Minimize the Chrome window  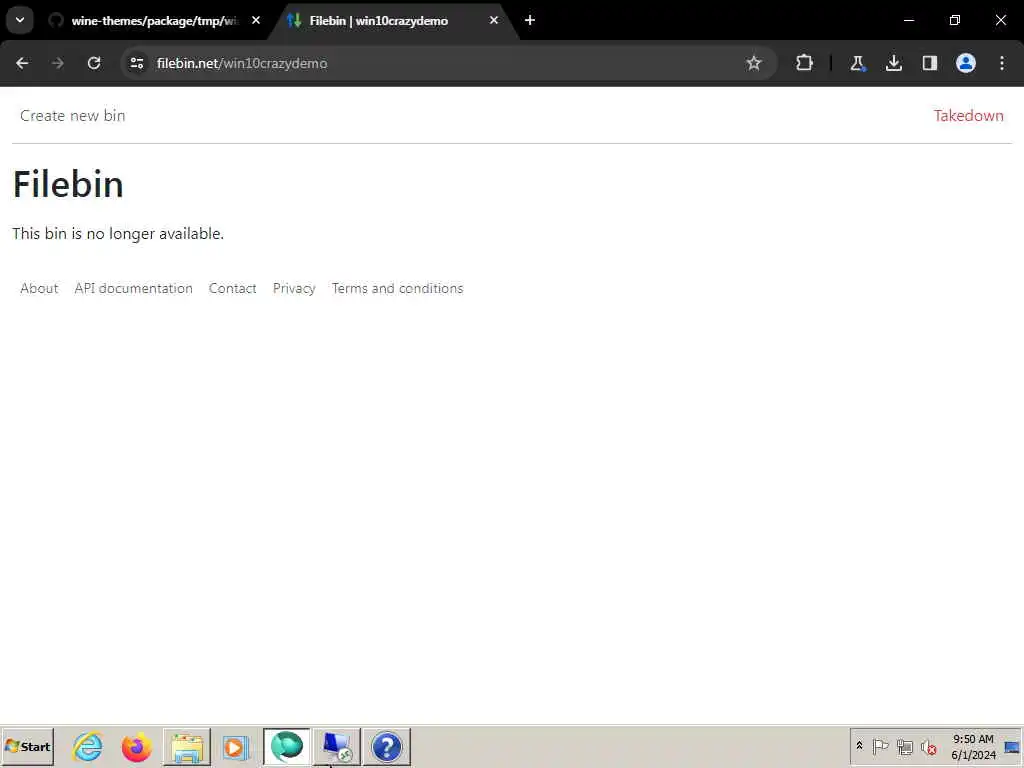point(908,20)
